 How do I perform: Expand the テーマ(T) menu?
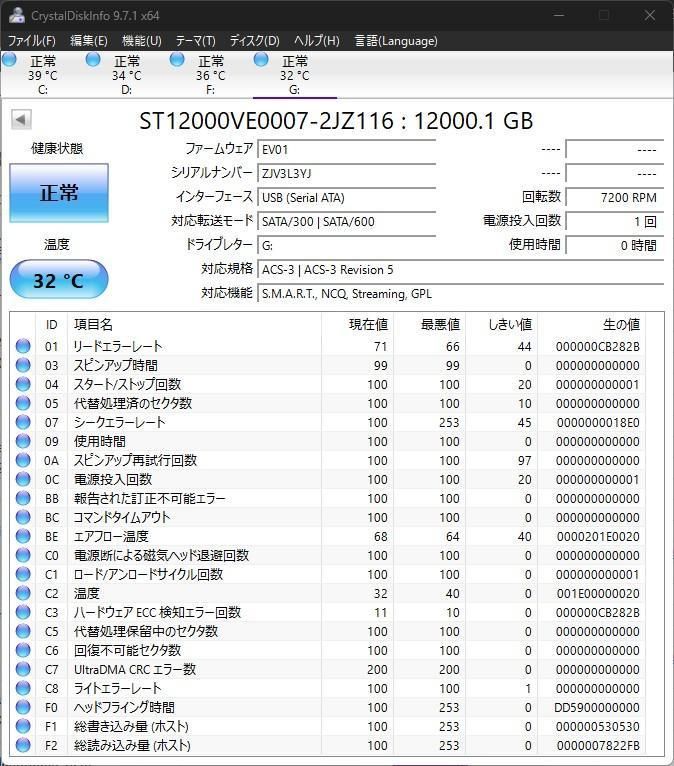pos(195,41)
